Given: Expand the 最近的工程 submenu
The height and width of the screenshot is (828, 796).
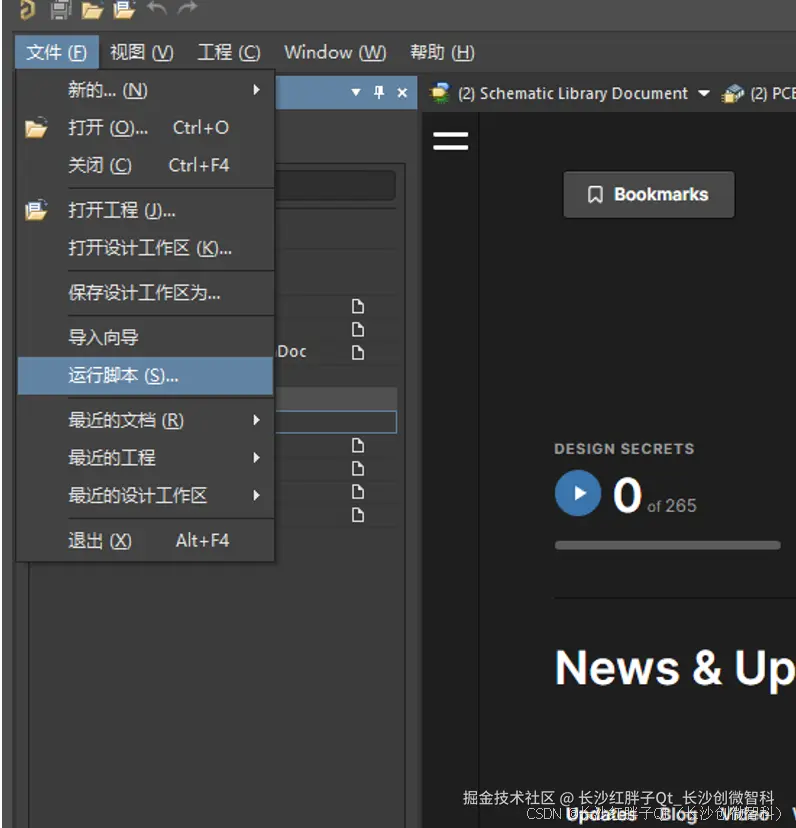Looking at the screenshot, I should [145, 457].
